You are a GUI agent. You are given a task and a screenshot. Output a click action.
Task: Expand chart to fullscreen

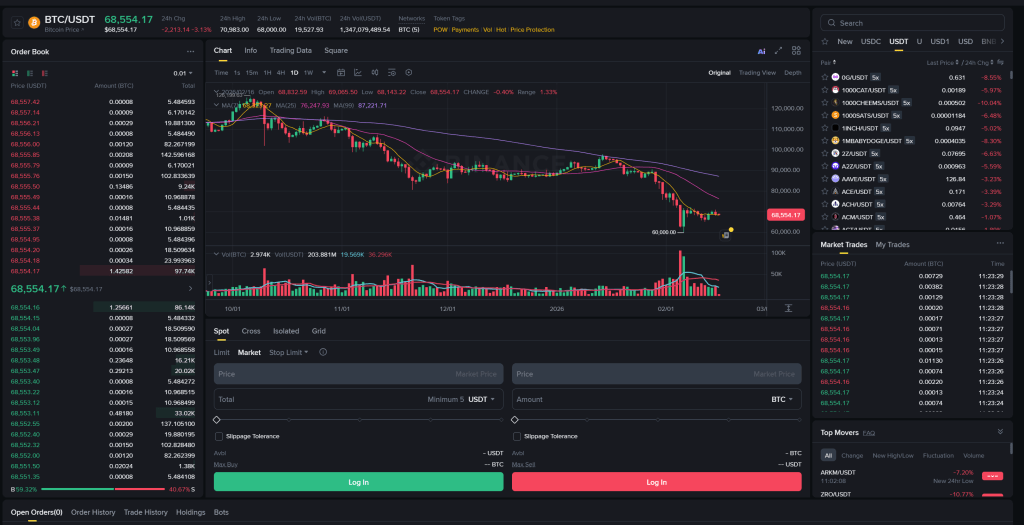[x=778, y=51]
